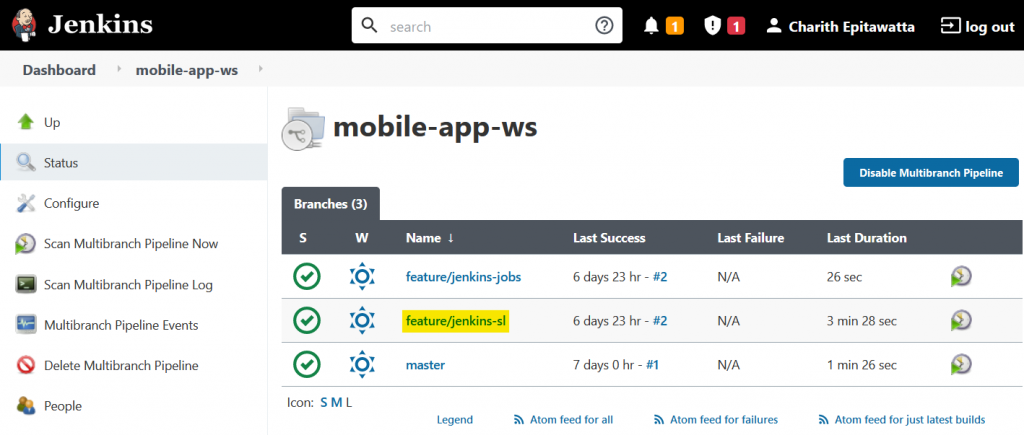
Task: Click the red Delete Multibranch Pipeline icon
Action: [x=25, y=365]
